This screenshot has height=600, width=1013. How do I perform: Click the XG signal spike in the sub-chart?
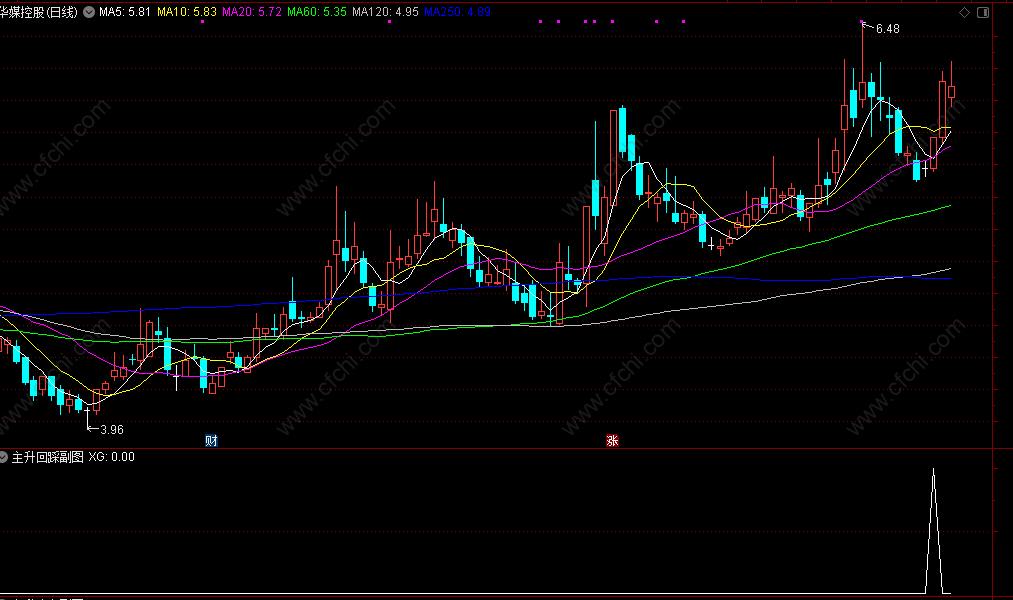click(x=934, y=531)
